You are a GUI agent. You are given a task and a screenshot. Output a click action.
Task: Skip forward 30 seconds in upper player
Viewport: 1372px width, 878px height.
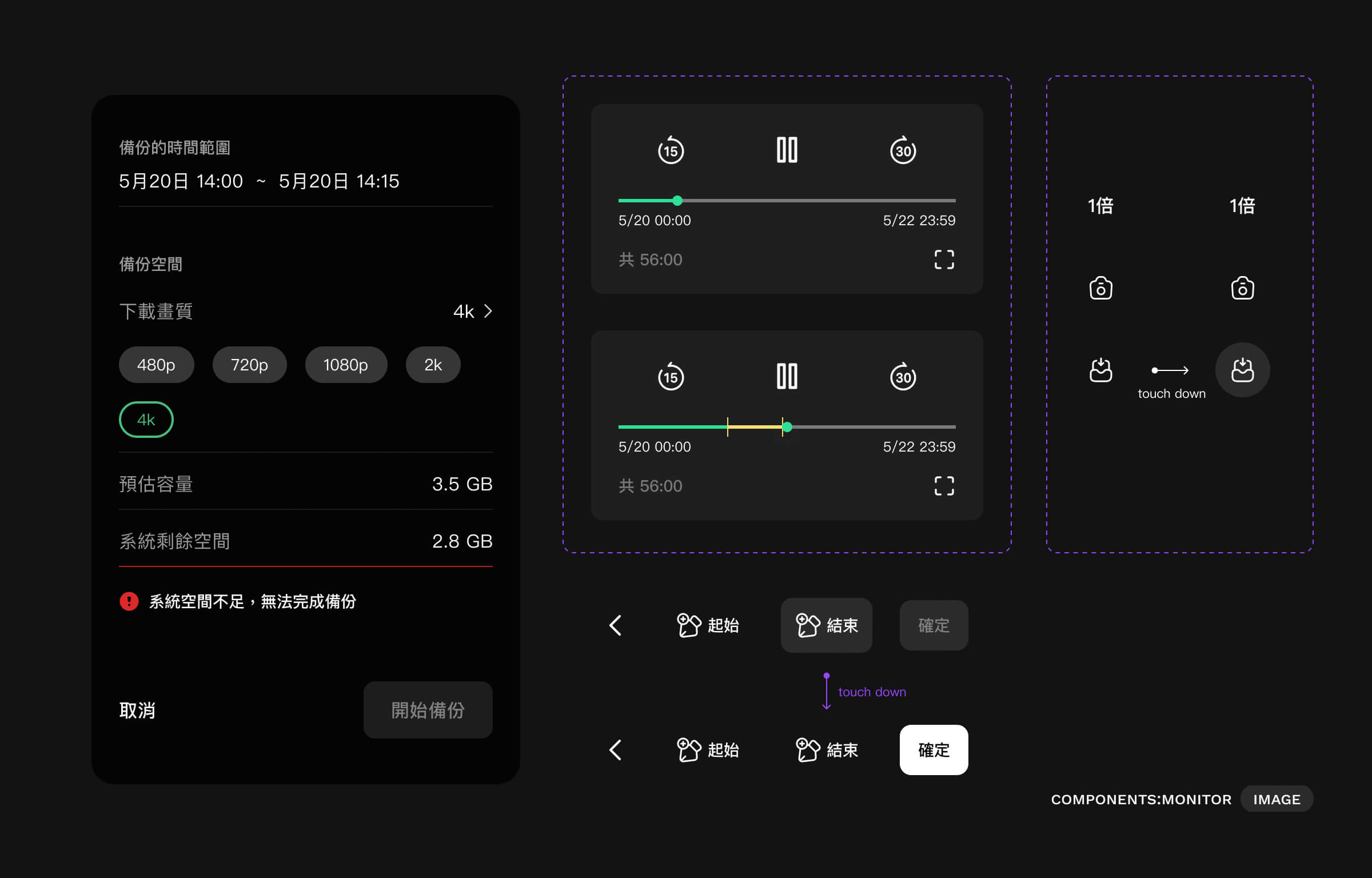903,150
